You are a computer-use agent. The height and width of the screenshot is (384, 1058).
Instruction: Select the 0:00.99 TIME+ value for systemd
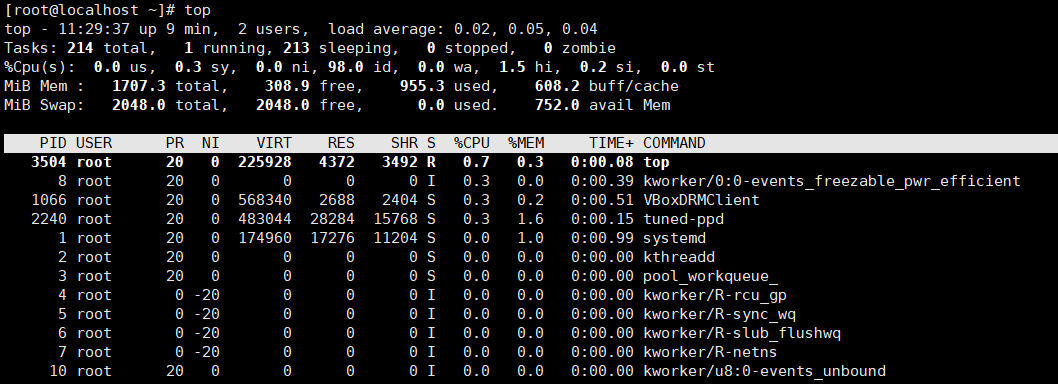click(603, 238)
